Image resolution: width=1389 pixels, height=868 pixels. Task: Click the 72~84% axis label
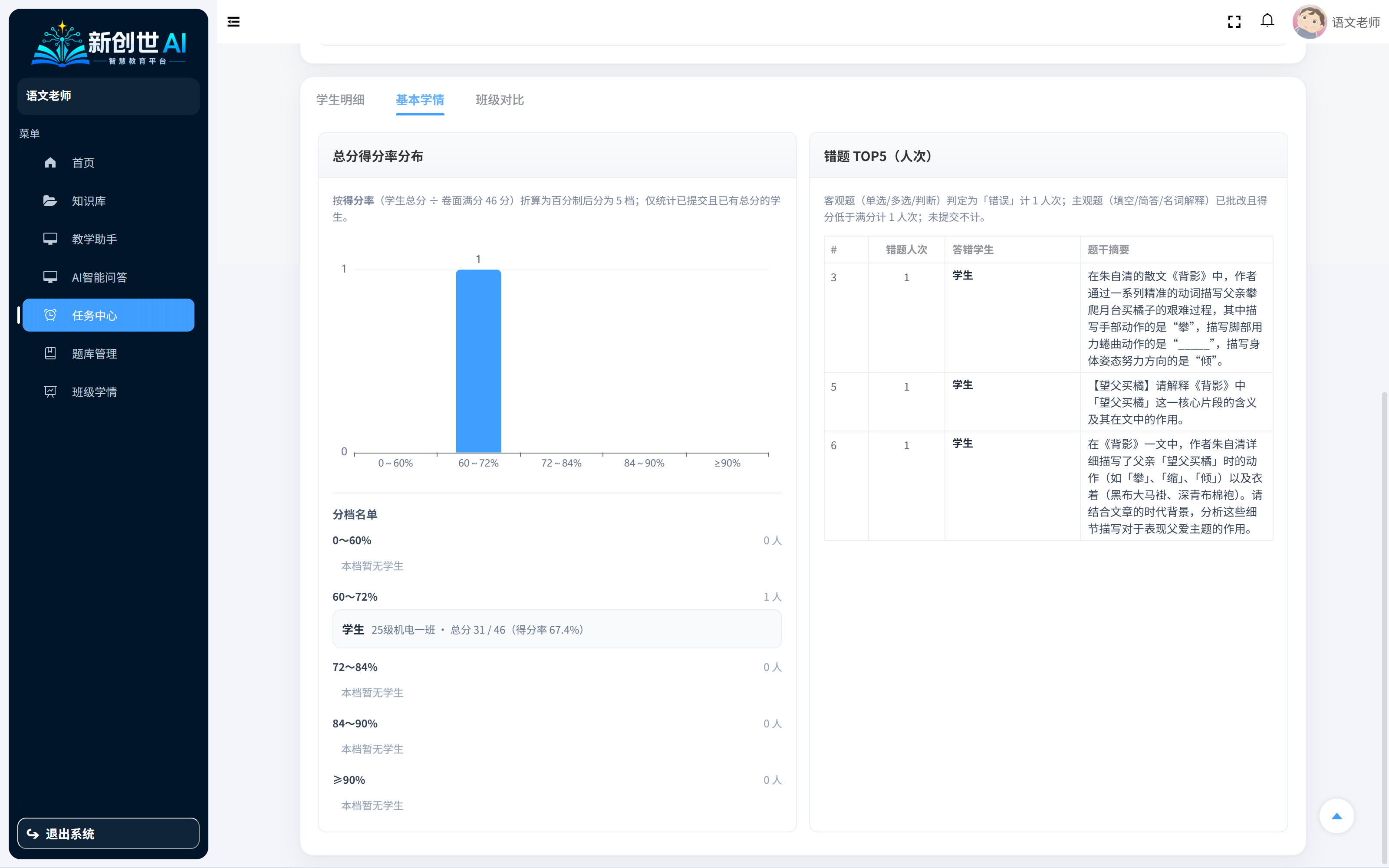pyautogui.click(x=561, y=463)
